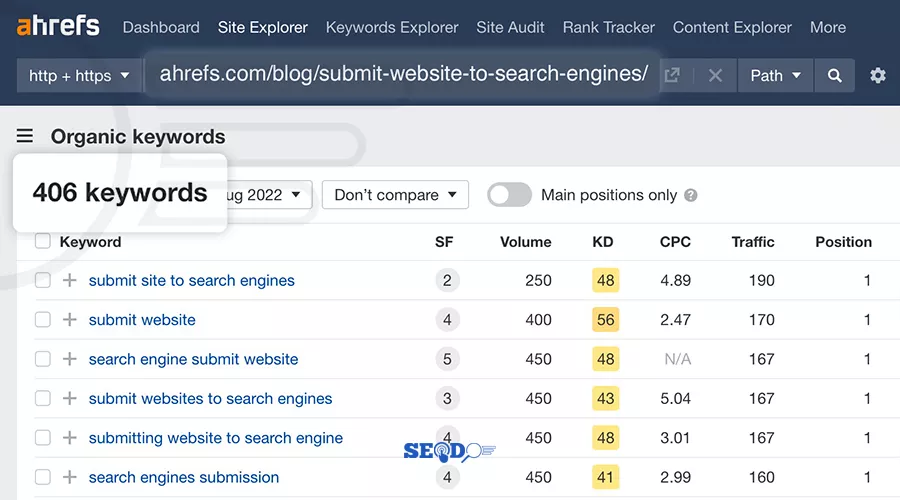Click N/A CPC value
The width and height of the screenshot is (900, 500).
point(677,359)
